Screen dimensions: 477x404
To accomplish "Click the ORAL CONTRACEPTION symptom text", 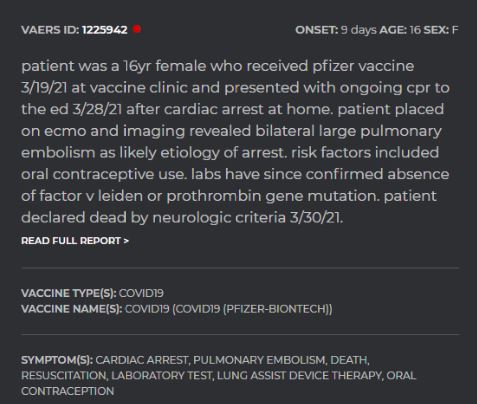I will pos(218,383).
